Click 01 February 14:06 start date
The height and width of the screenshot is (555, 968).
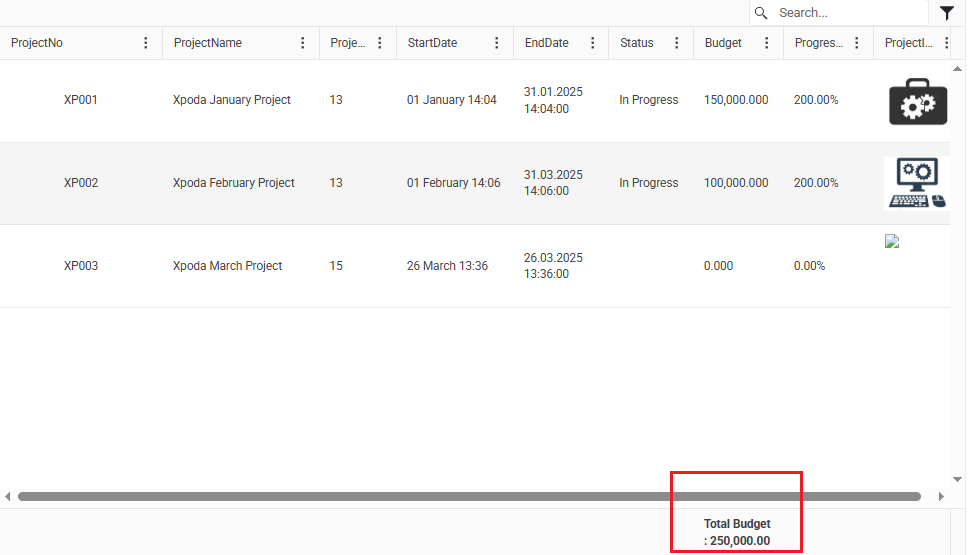[453, 183]
